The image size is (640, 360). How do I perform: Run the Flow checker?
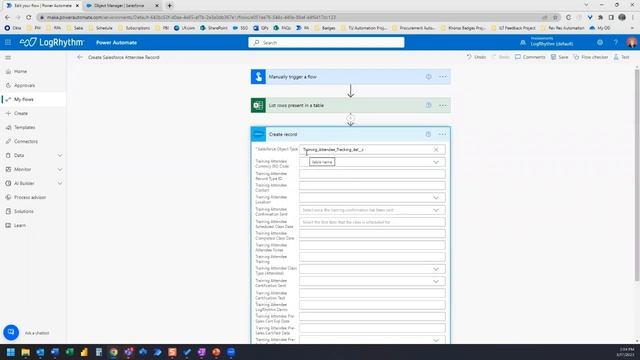pyautogui.click(x=591, y=57)
